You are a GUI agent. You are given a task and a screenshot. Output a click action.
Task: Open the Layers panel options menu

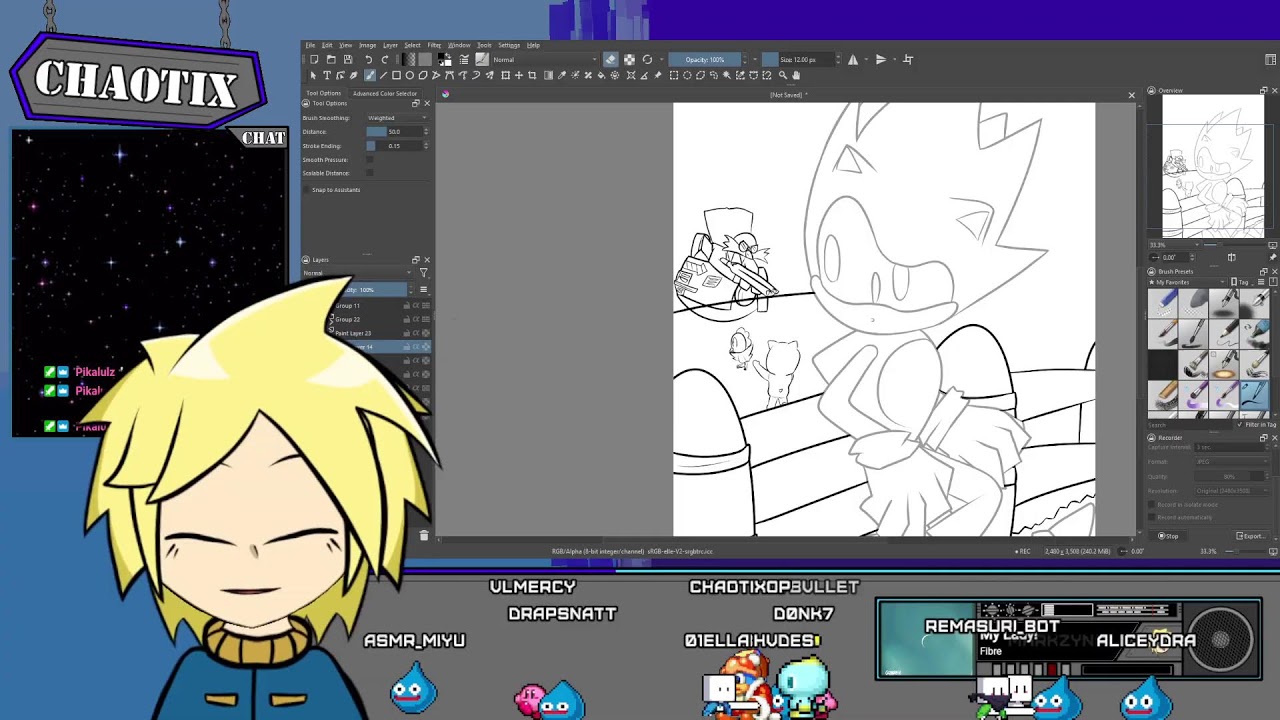423,290
